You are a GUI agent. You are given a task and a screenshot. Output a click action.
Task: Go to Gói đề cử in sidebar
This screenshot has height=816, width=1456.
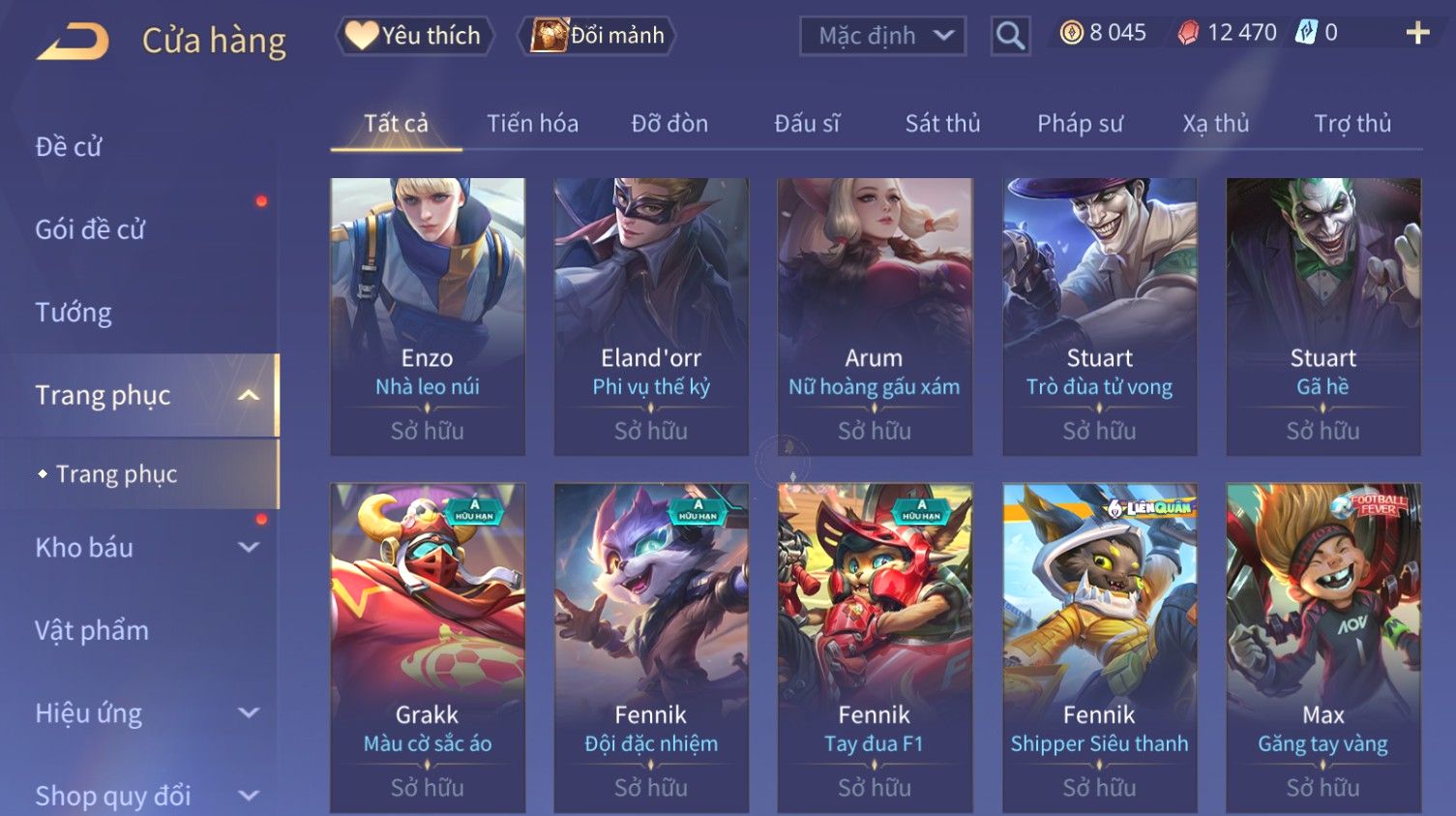pyautogui.click(x=90, y=229)
